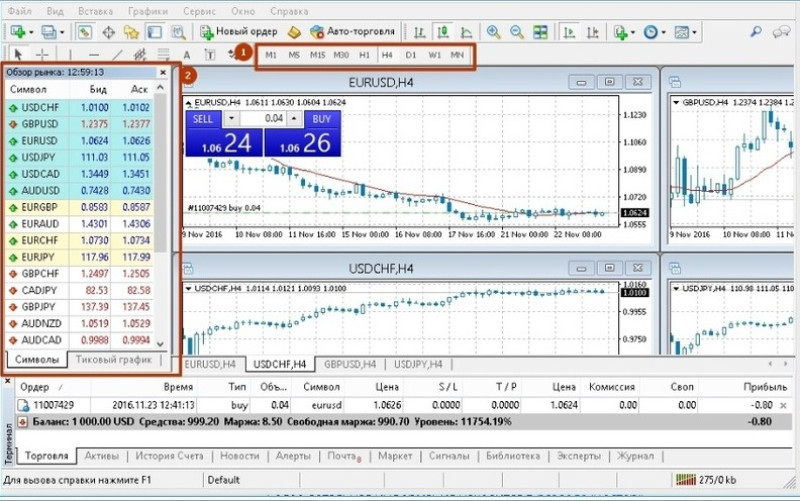Click the New Order (Новый ордер) button
This screenshot has width=800, height=501.
coord(238,32)
